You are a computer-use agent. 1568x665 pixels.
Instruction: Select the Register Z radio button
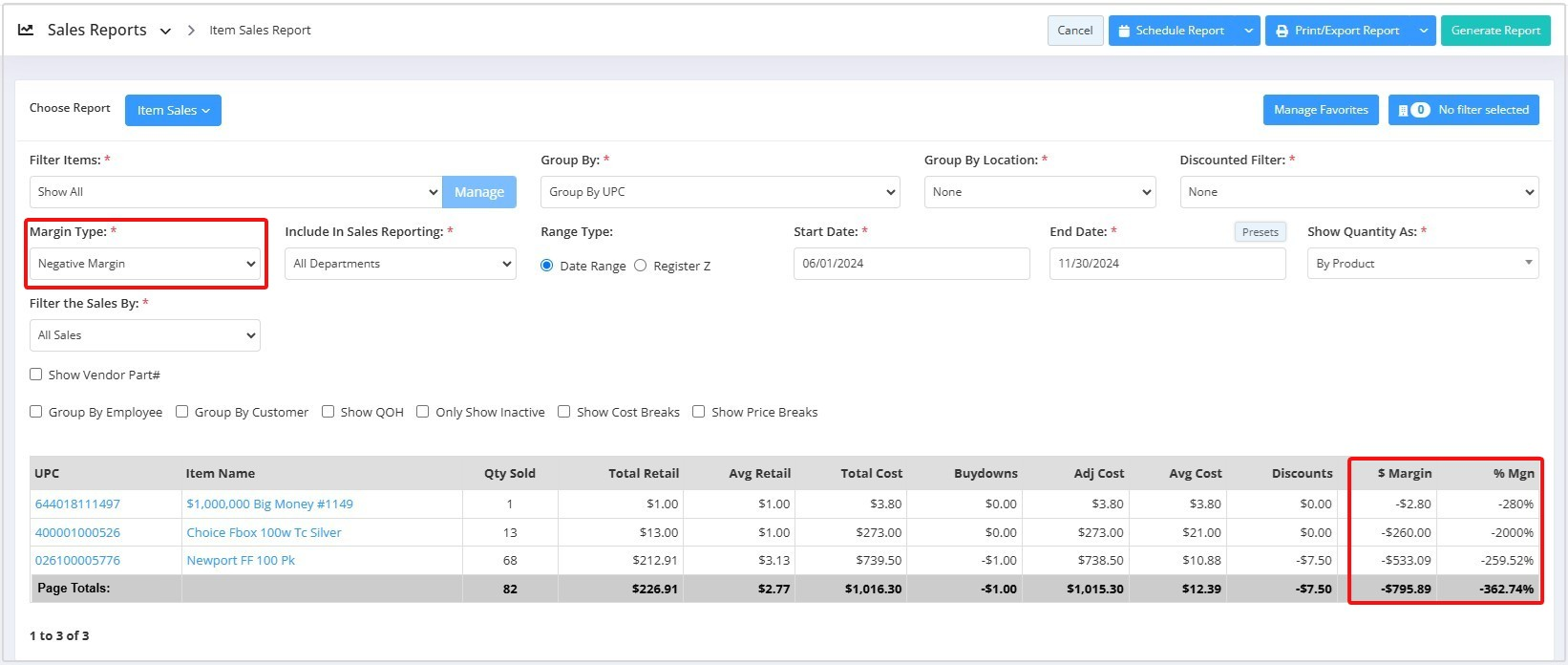point(641,266)
